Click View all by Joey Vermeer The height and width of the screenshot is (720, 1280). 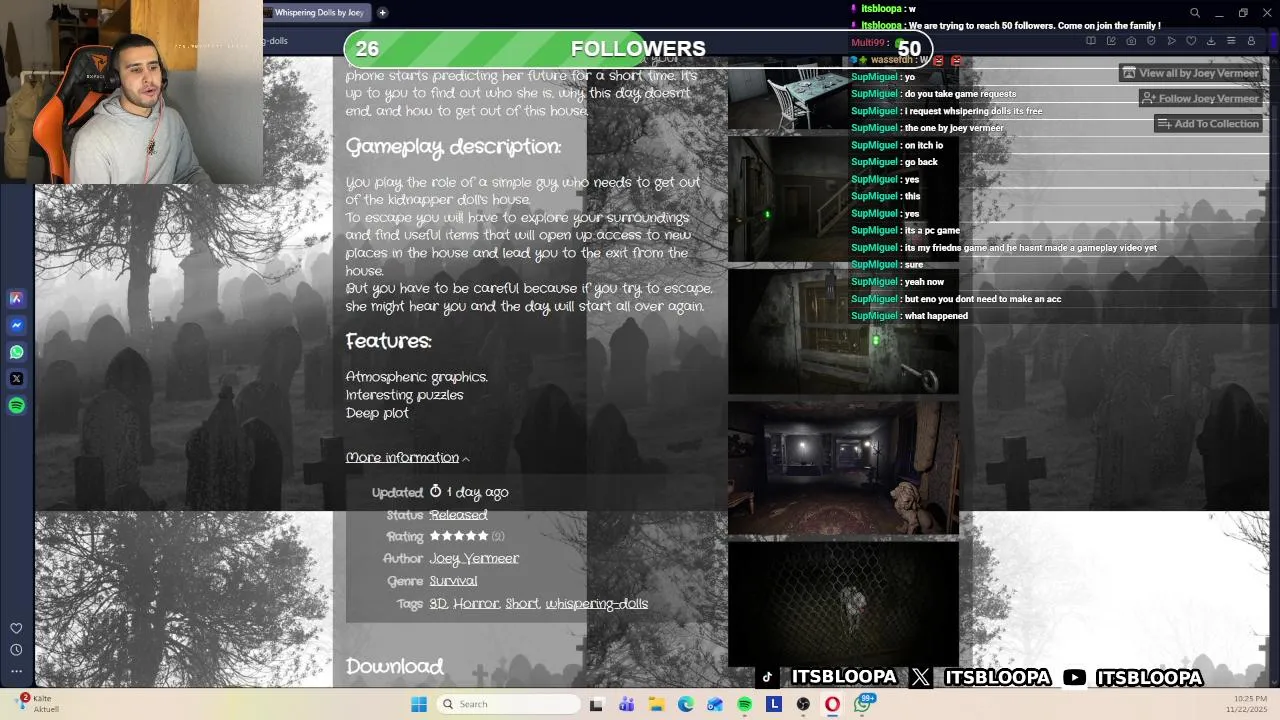click(x=1190, y=73)
